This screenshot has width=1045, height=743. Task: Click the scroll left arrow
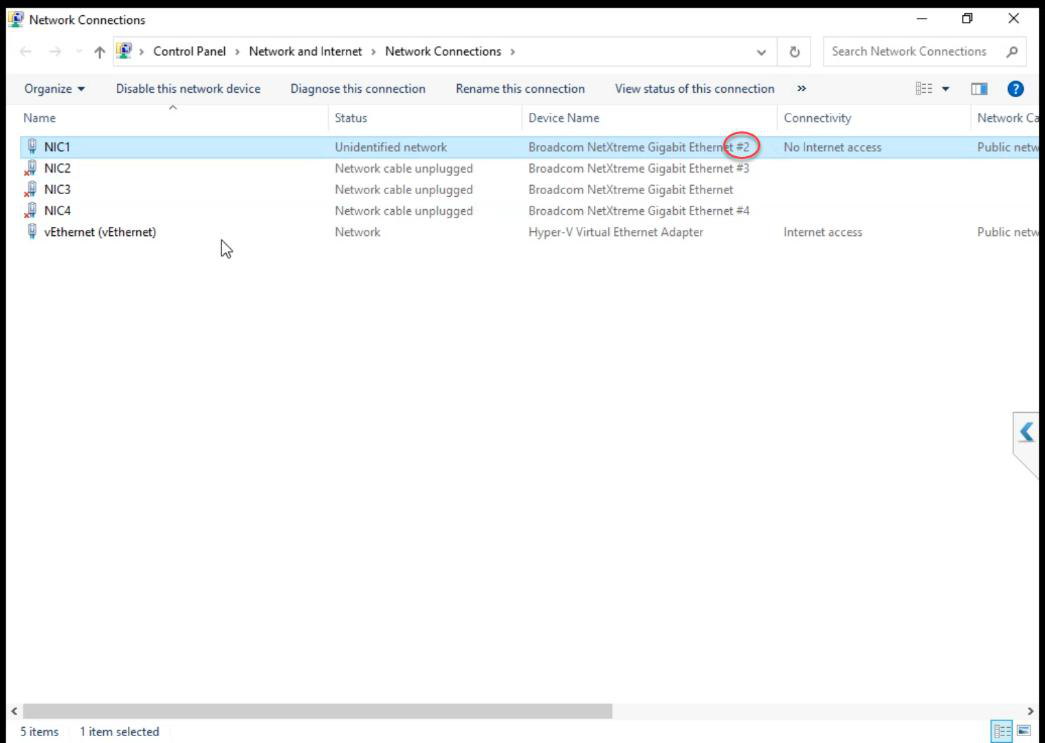coord(14,711)
